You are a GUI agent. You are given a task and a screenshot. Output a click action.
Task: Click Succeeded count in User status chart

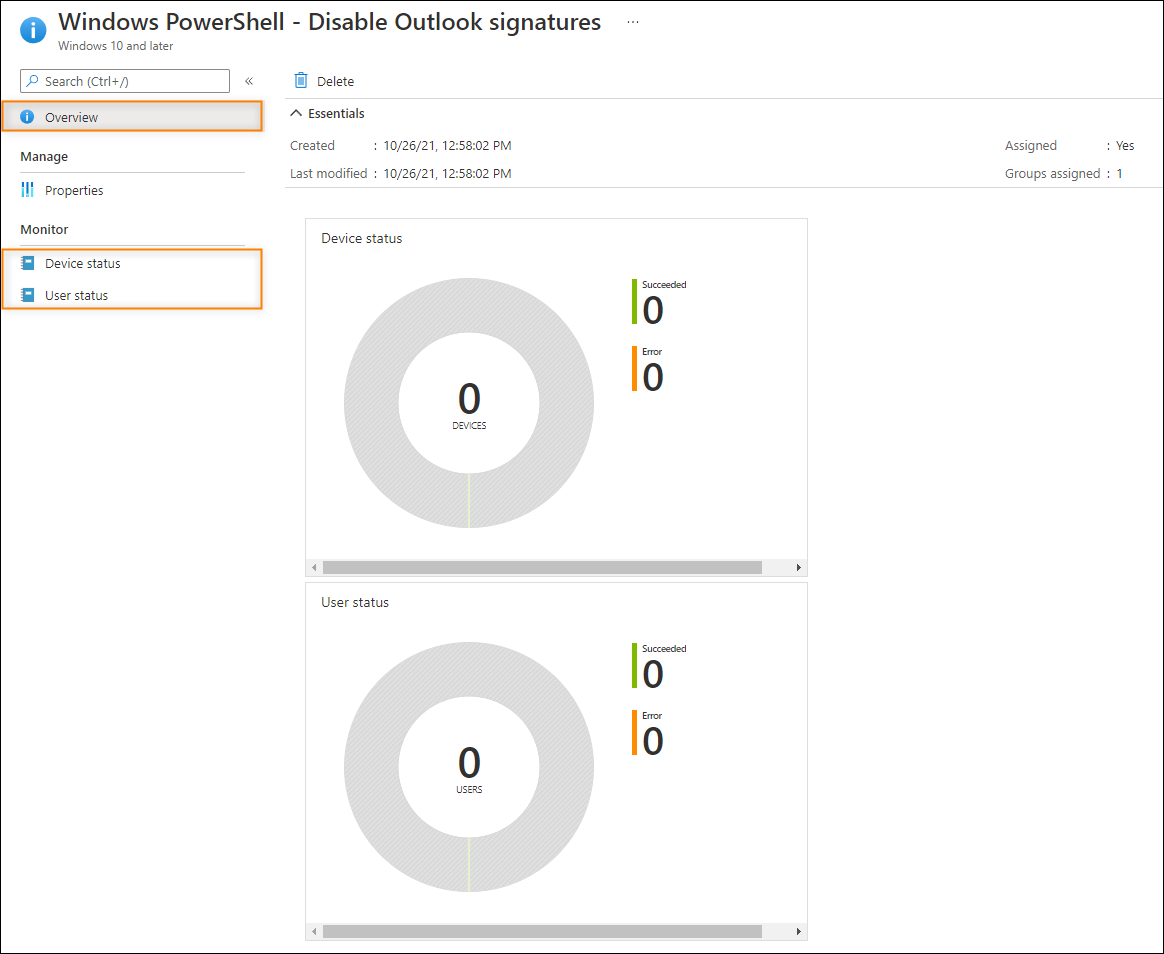click(653, 674)
